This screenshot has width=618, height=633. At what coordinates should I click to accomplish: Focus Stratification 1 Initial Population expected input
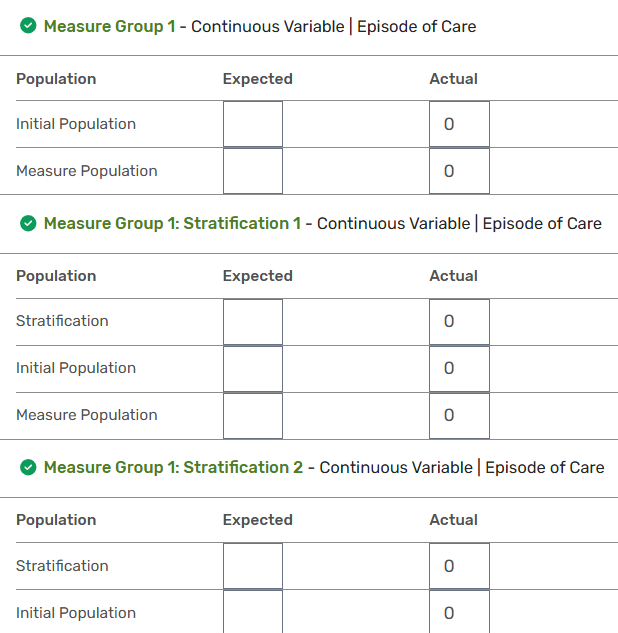253,369
